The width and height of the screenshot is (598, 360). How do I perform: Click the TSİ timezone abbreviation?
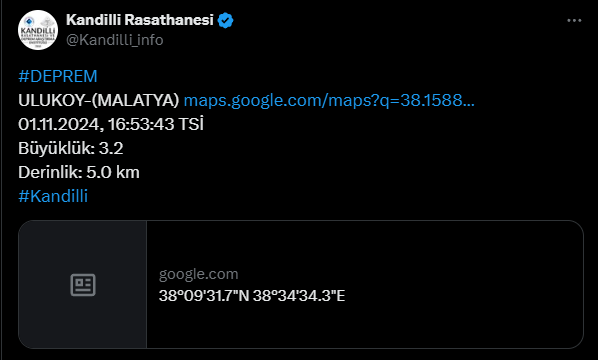coord(191,124)
